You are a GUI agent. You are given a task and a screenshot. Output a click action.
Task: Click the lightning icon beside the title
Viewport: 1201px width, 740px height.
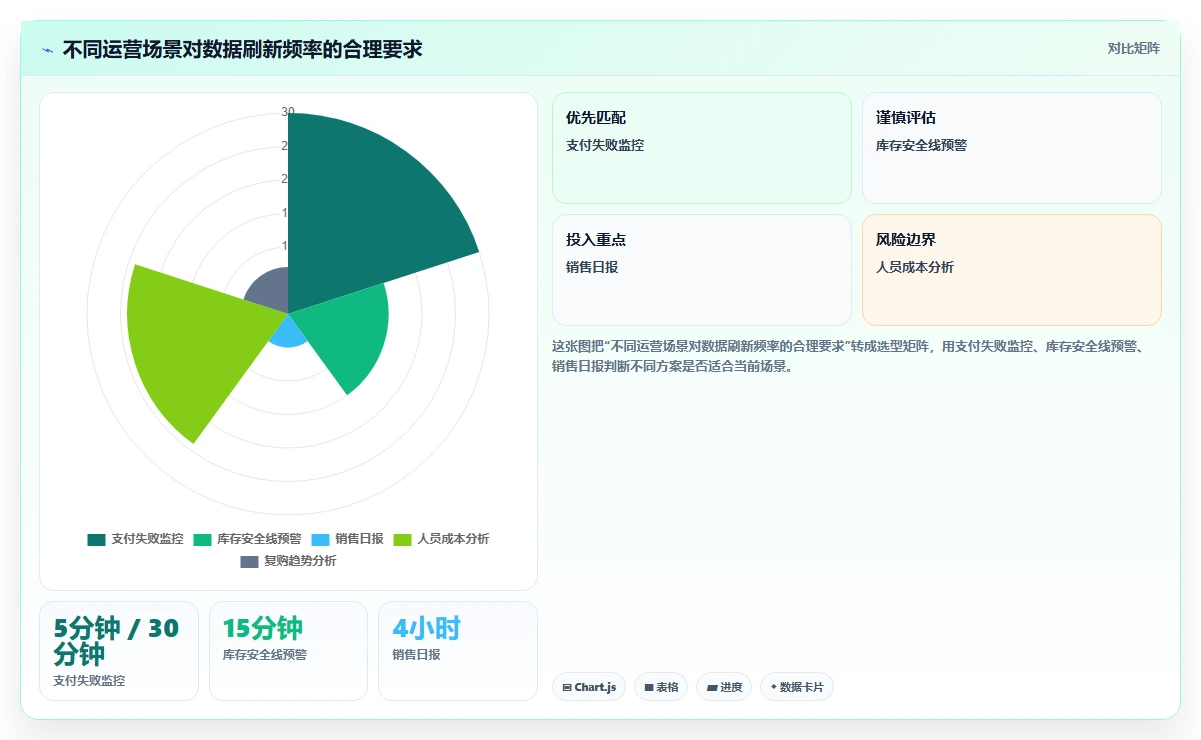[x=47, y=50]
